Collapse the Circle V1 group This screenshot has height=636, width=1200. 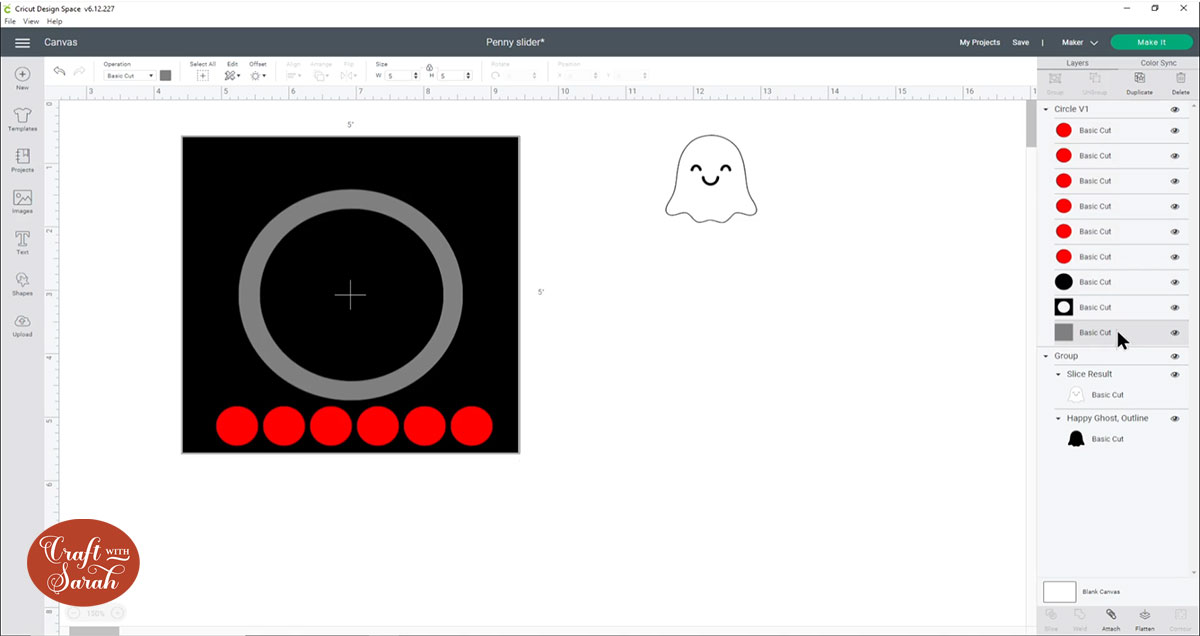point(1046,108)
